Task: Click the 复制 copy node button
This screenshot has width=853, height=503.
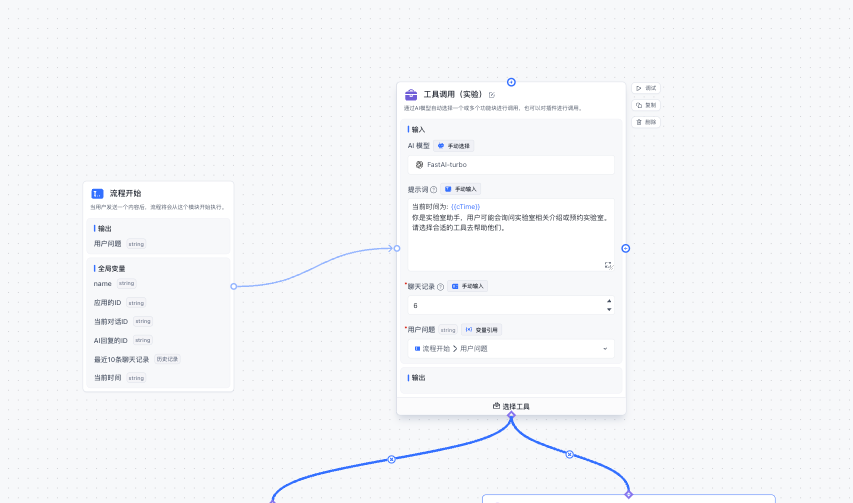Action: click(646, 105)
